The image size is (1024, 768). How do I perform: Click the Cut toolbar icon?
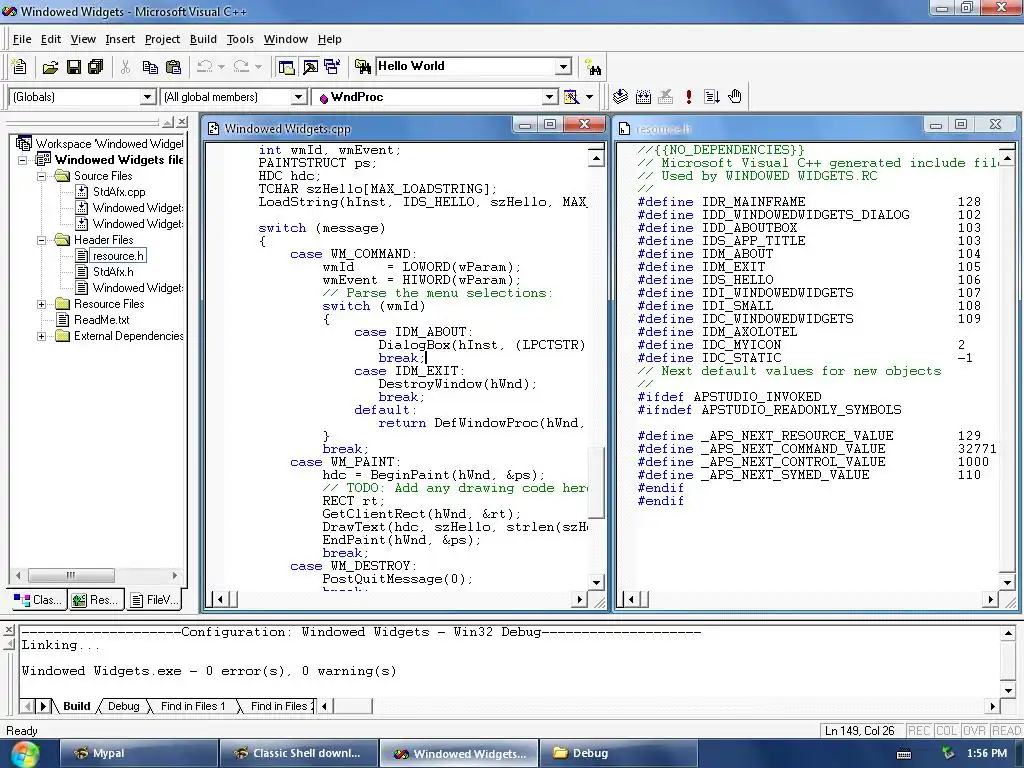tap(125, 67)
